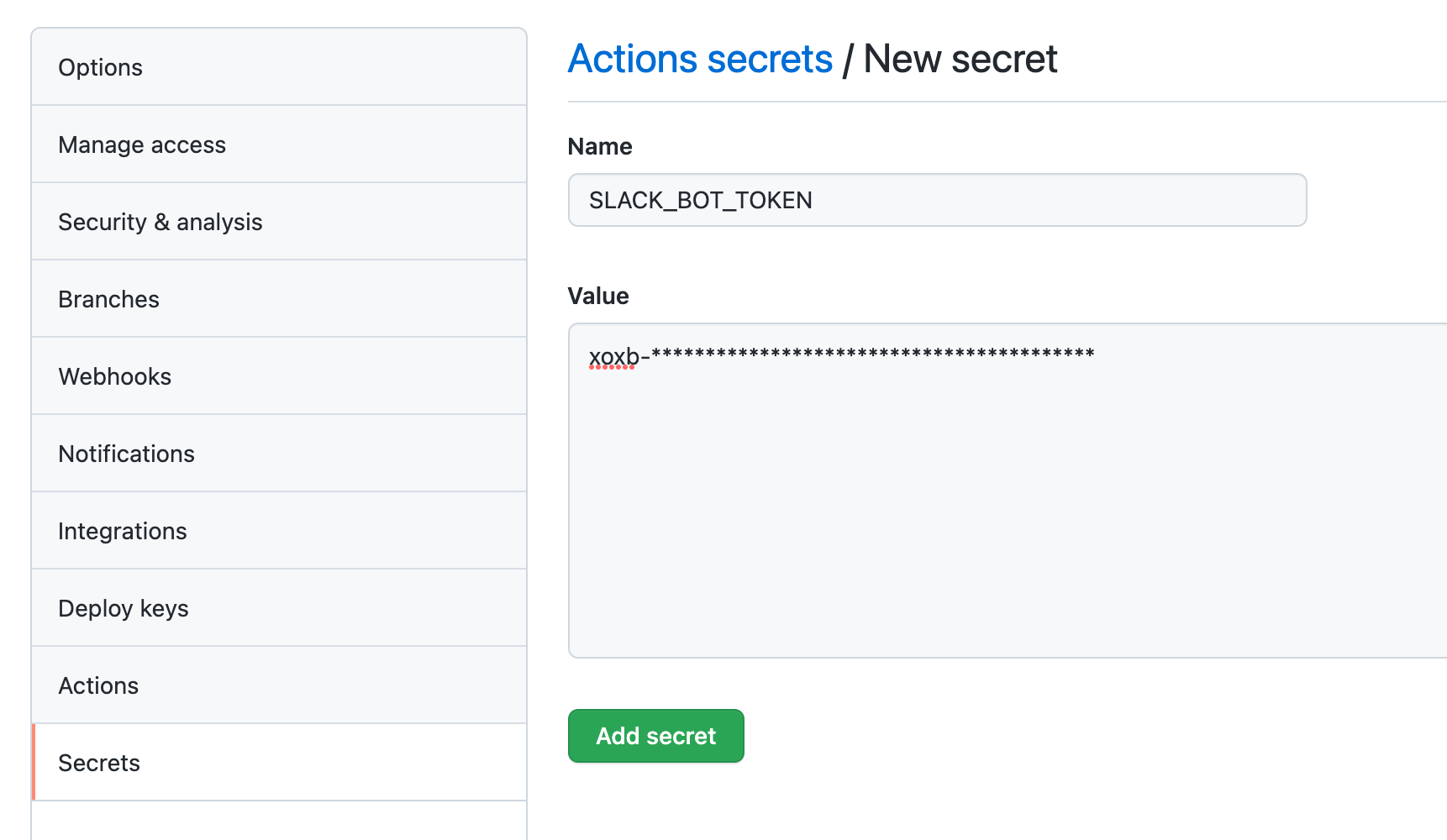Navigate back via Actions secrets breadcrumb
This screenshot has height=840, width=1447.
click(701, 58)
